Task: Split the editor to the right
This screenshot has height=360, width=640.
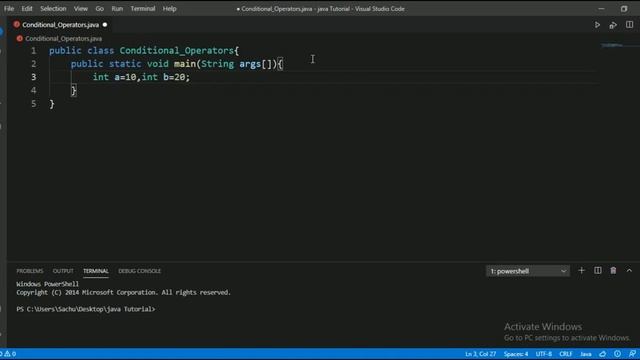Action: 629,25
